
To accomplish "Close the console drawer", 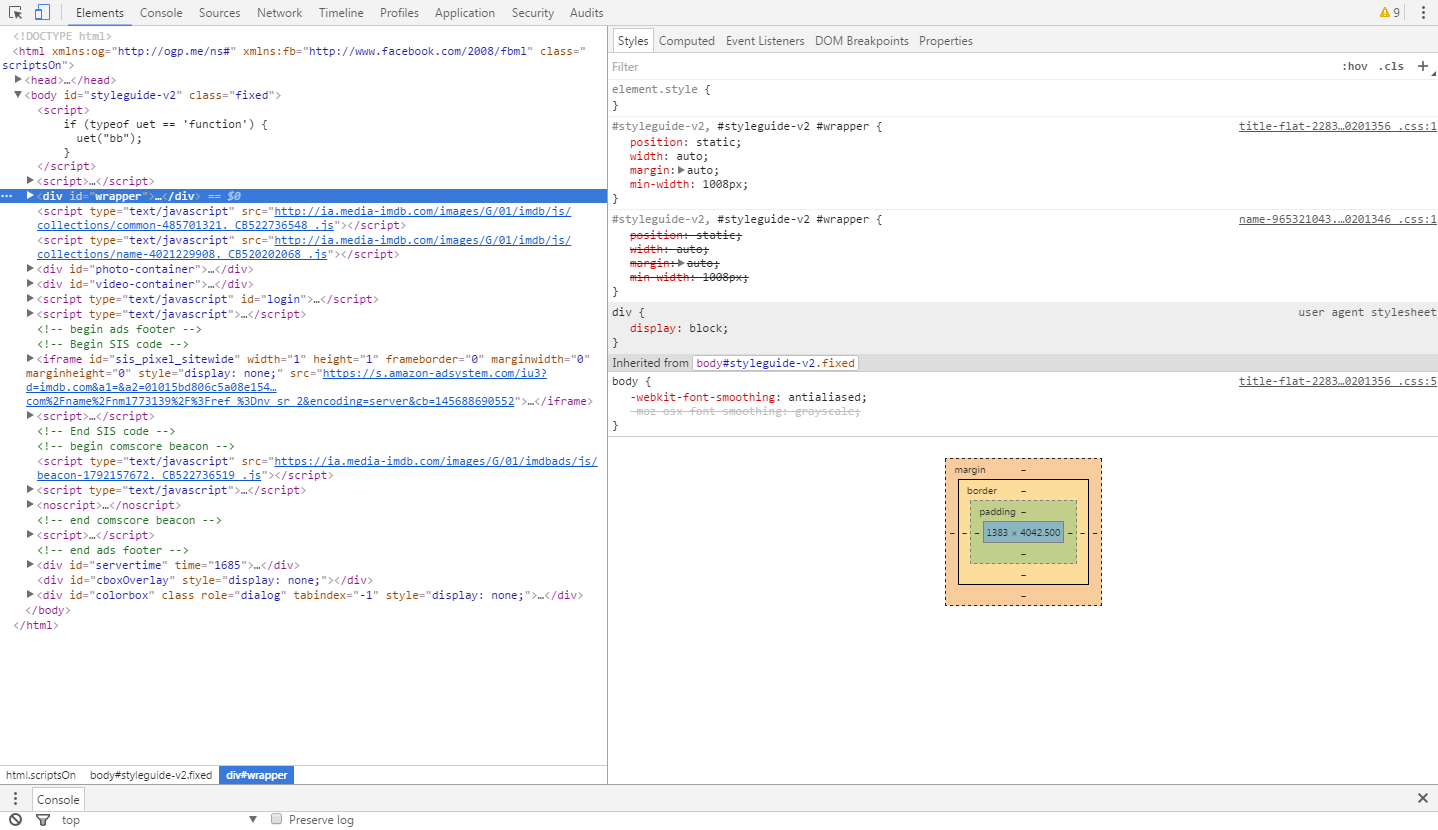I will point(1422,798).
